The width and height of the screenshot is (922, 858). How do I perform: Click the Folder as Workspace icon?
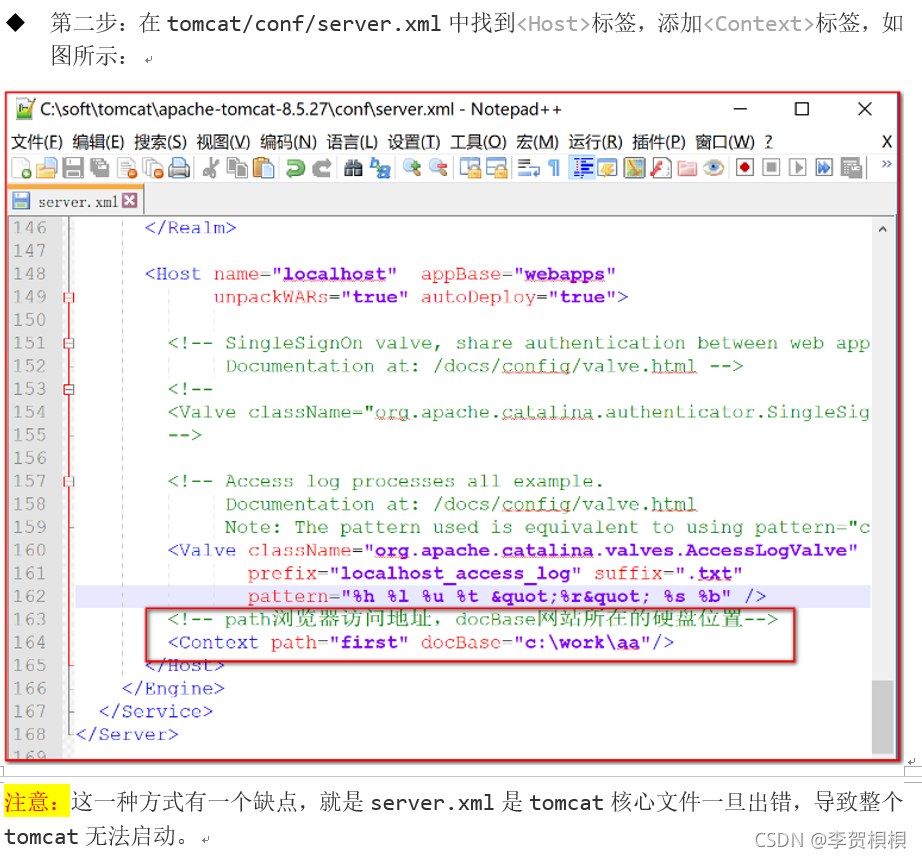[687, 168]
